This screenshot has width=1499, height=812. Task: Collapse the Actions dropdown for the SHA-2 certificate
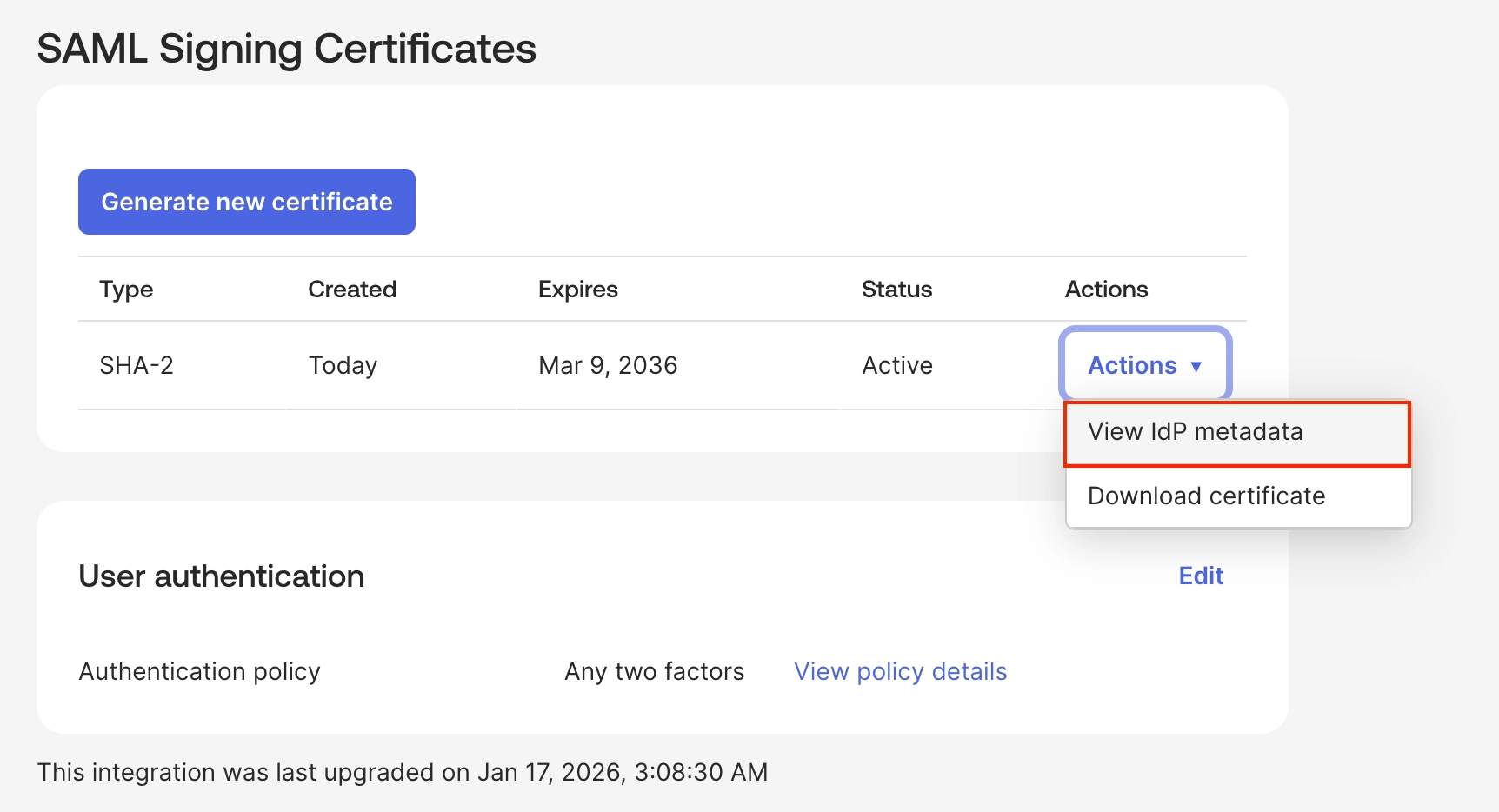pos(1144,365)
